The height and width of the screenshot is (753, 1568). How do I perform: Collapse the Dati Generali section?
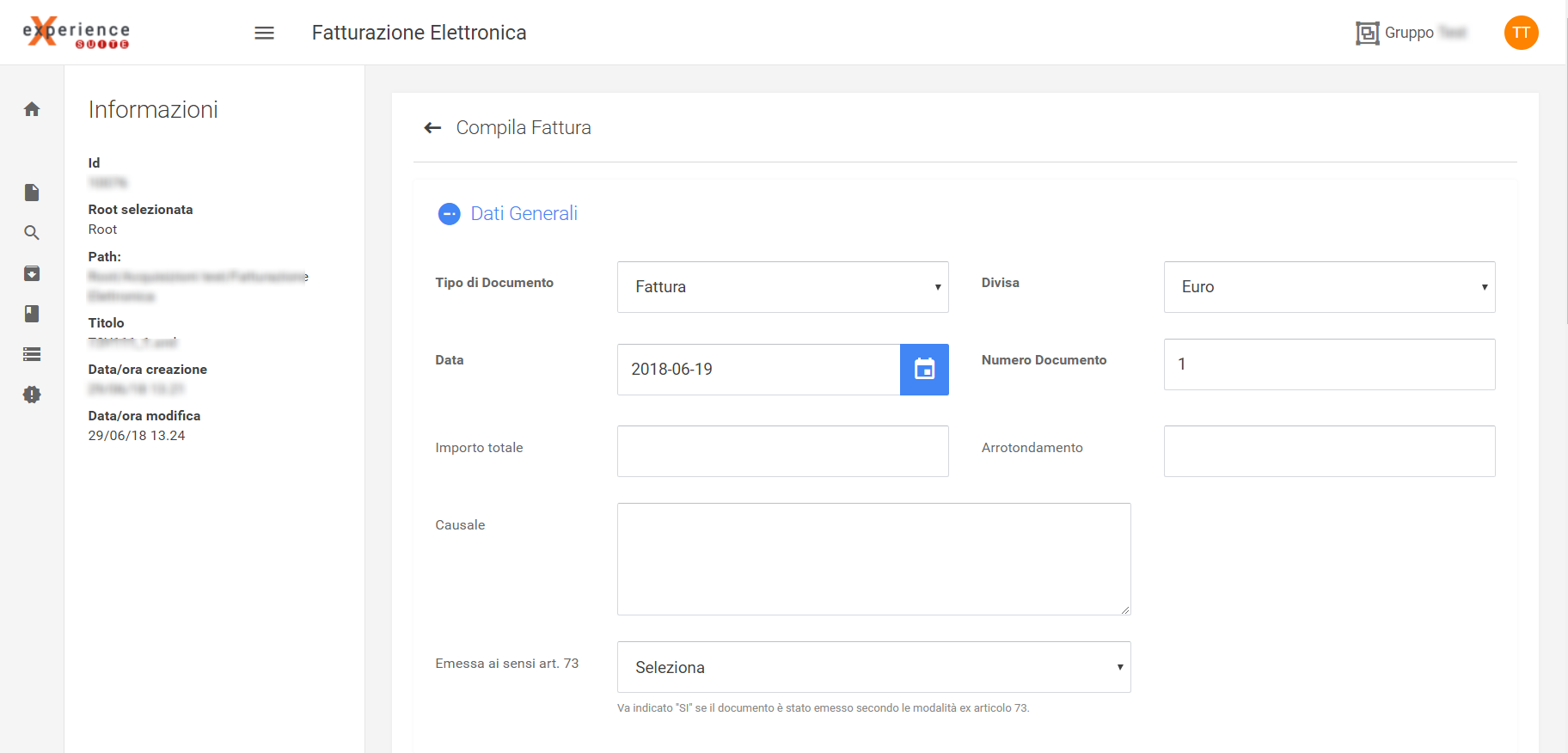click(450, 214)
